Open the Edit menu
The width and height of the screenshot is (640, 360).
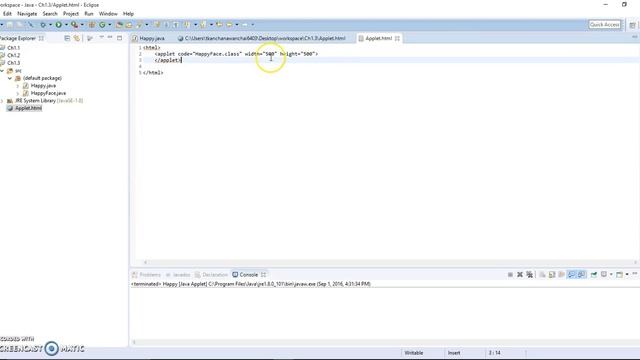(x=7, y=13)
